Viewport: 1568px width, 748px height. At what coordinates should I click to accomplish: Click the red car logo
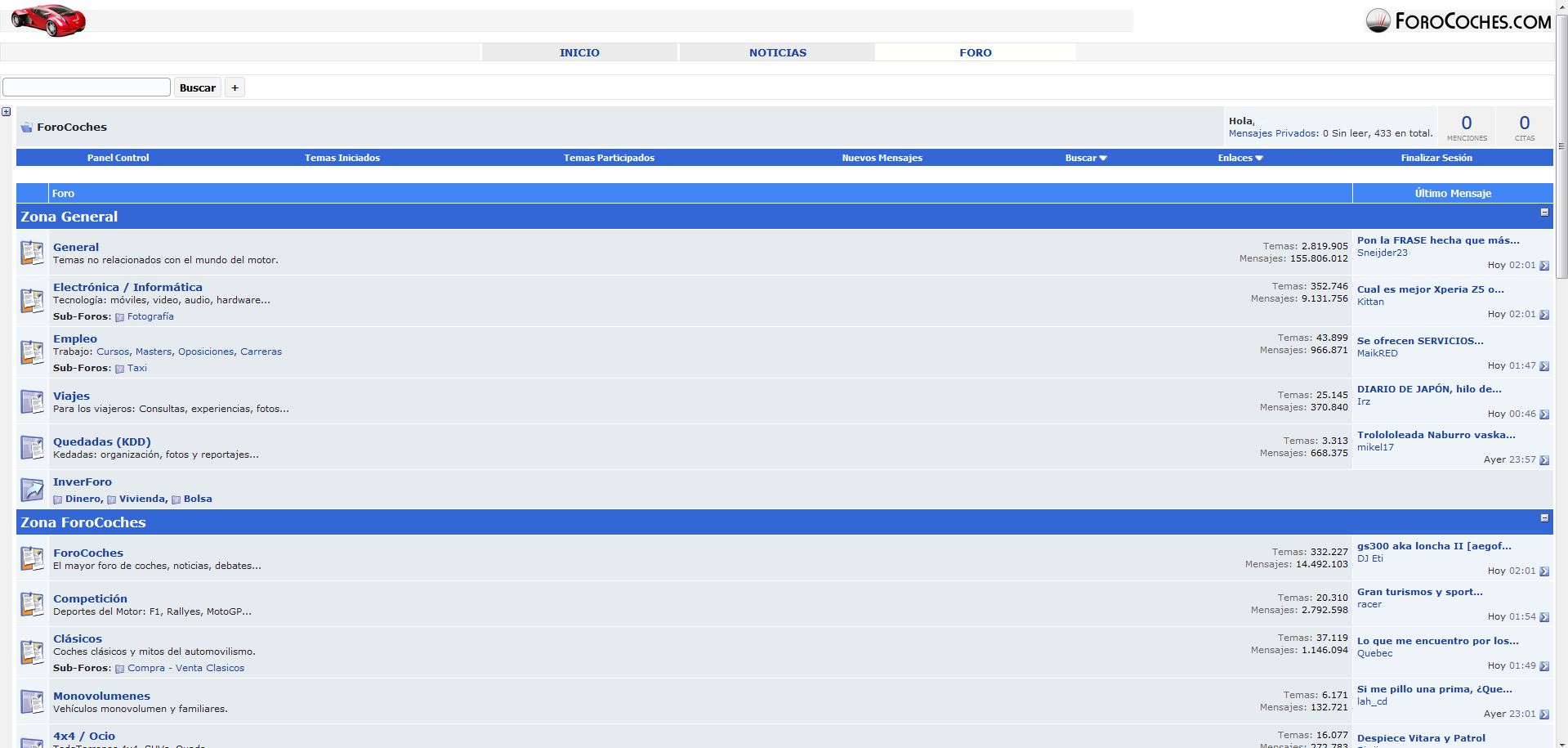coord(48,20)
